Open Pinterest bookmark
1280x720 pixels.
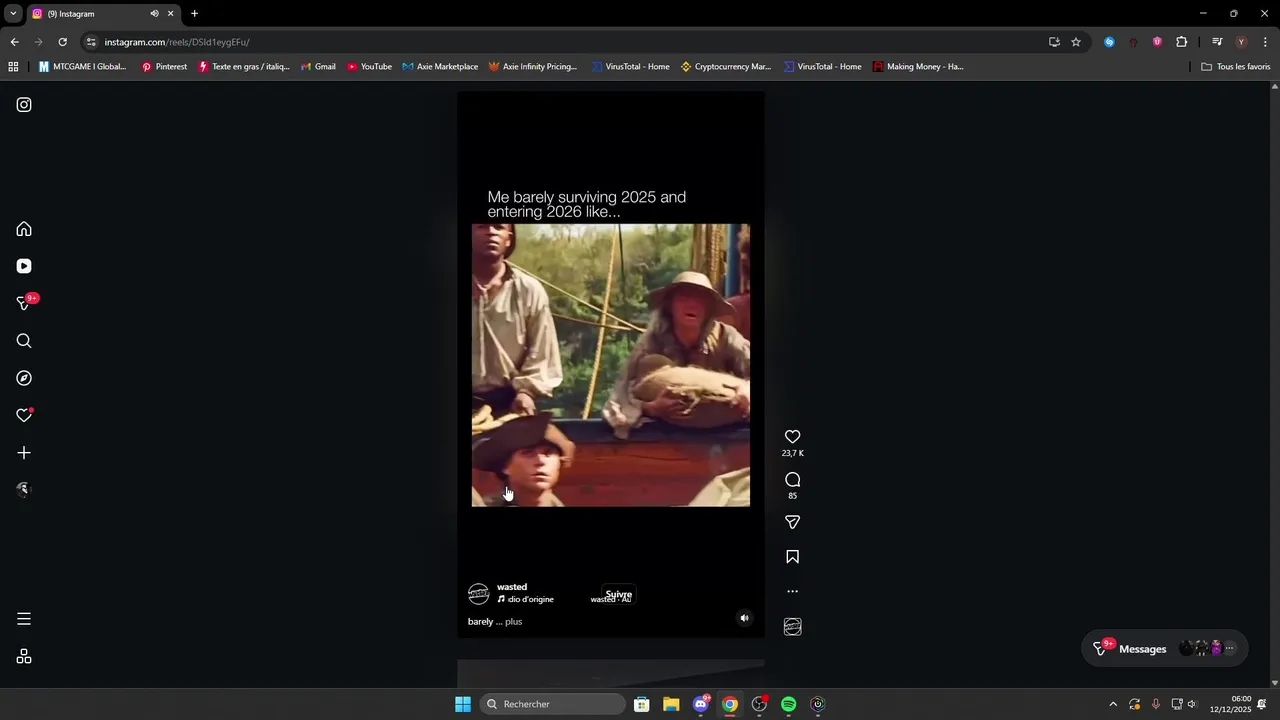pos(164,67)
